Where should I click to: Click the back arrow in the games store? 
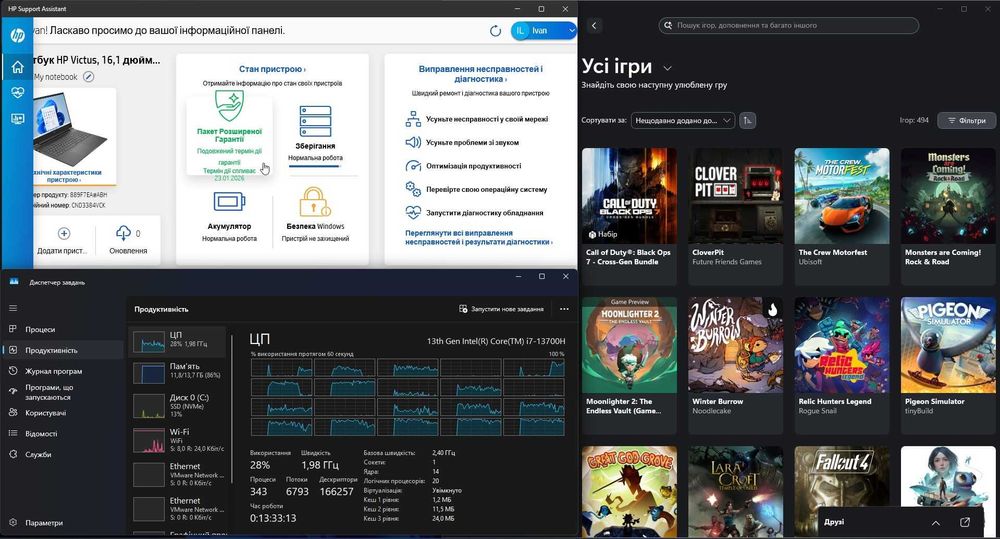(594, 25)
